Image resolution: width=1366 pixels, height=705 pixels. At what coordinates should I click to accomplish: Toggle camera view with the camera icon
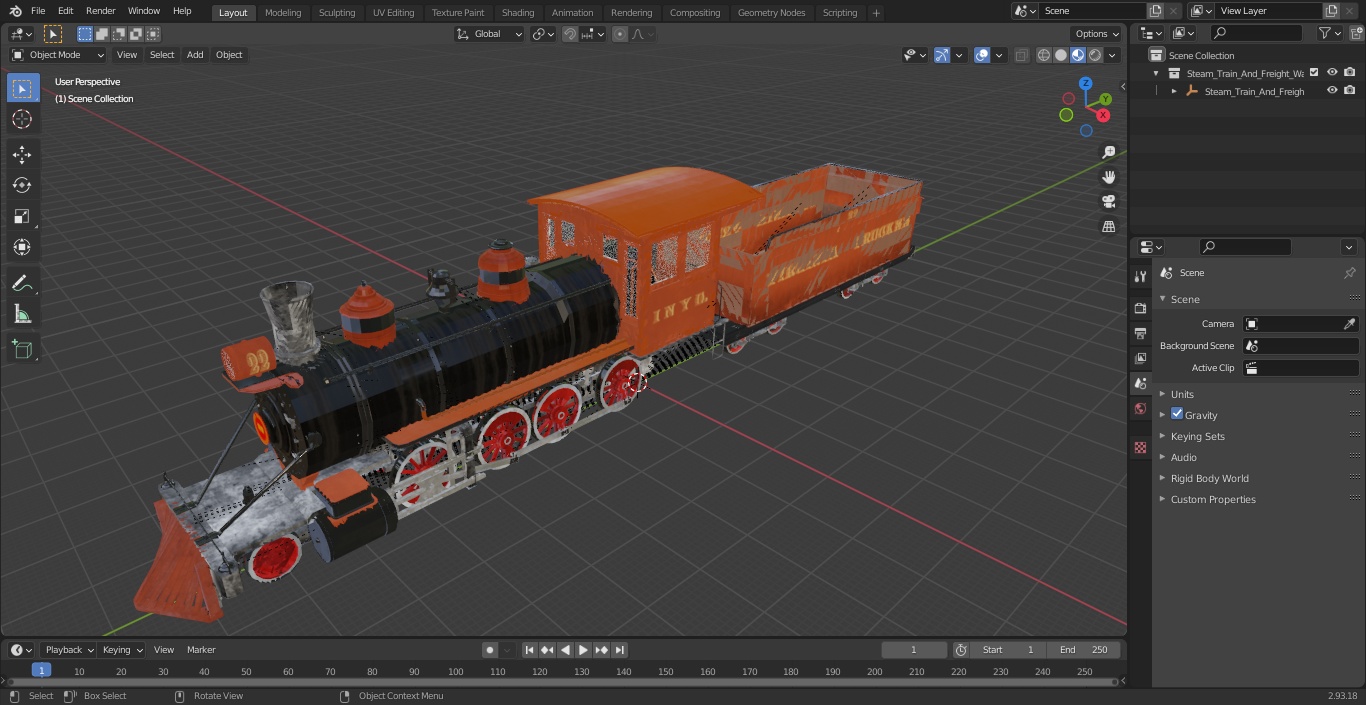click(x=1108, y=202)
